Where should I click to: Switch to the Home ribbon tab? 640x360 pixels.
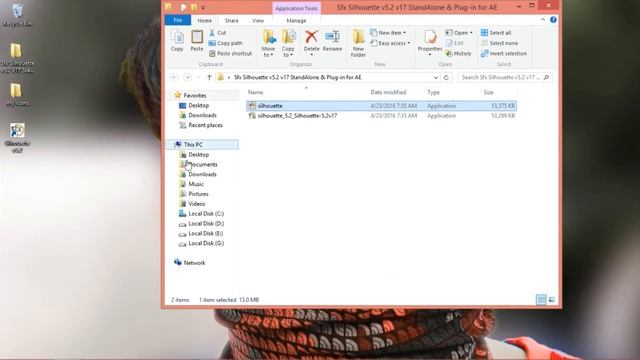click(204, 20)
